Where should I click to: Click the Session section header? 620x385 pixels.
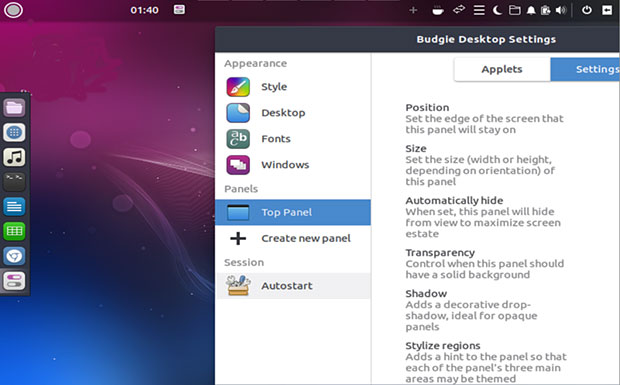click(x=244, y=262)
